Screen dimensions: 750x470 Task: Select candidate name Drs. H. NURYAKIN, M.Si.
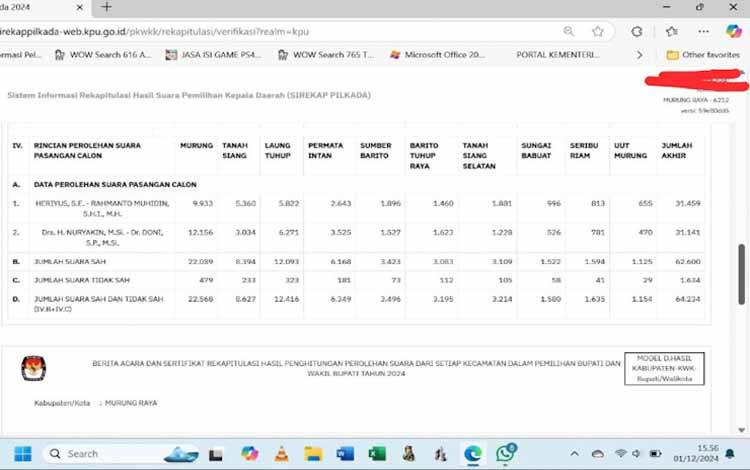[102, 237]
